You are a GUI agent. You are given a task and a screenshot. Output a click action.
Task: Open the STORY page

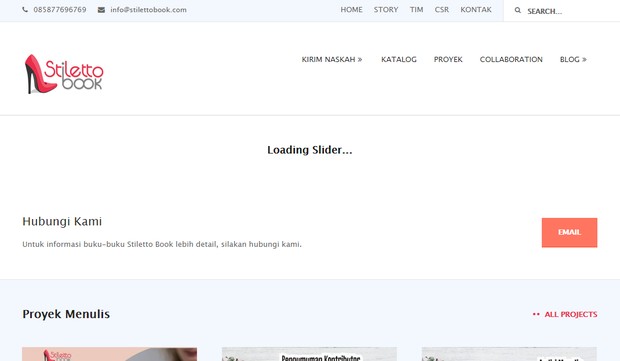386,10
